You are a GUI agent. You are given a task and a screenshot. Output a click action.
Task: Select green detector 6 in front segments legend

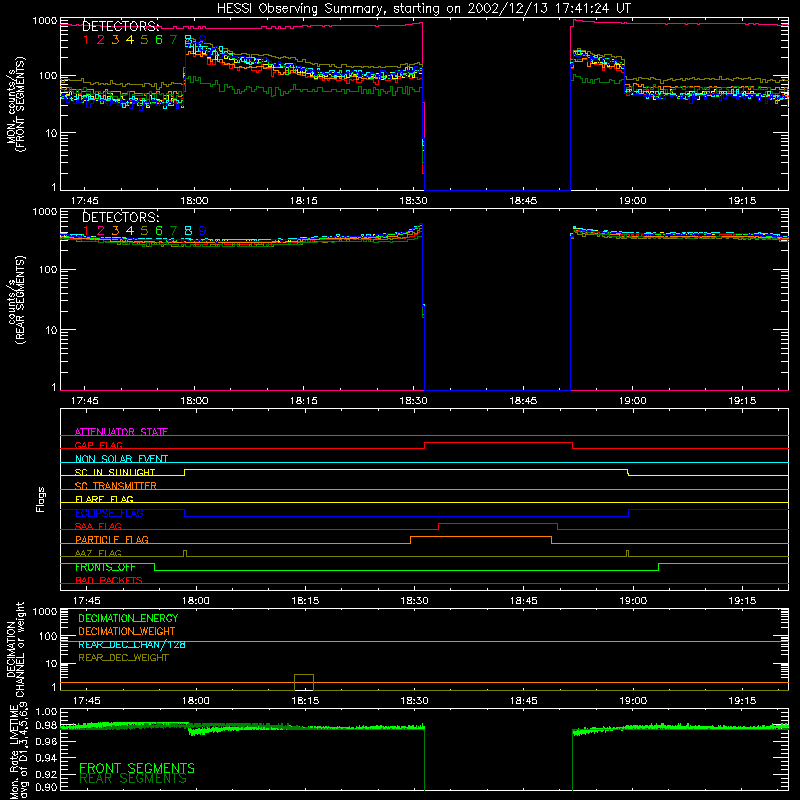(x=159, y=40)
